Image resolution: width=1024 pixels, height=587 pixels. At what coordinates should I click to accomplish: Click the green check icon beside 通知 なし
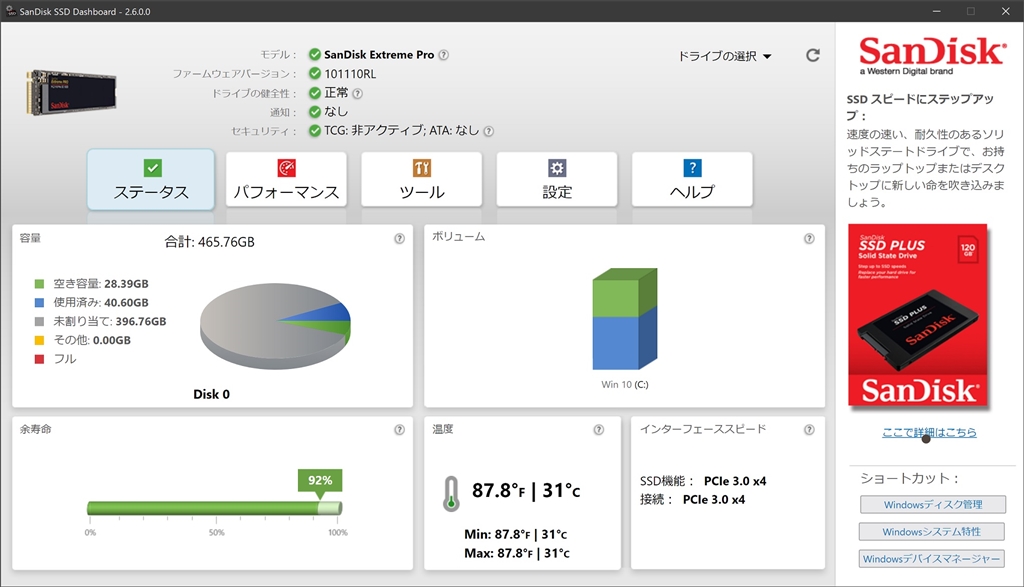[x=315, y=112]
